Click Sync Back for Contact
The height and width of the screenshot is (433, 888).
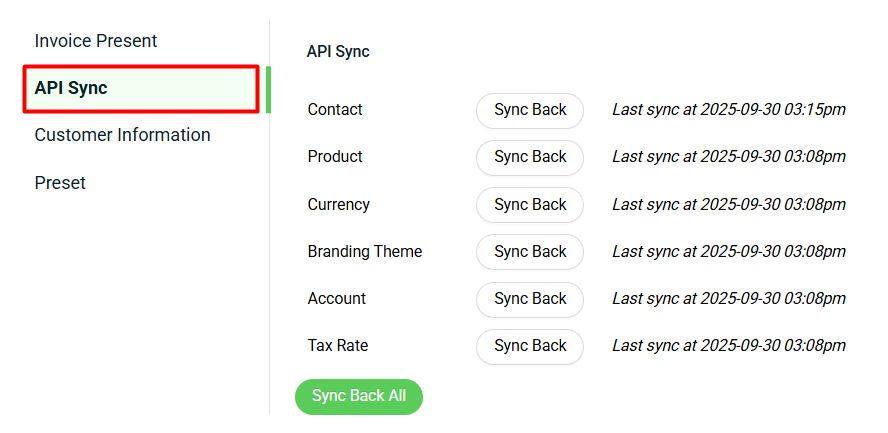(x=530, y=110)
